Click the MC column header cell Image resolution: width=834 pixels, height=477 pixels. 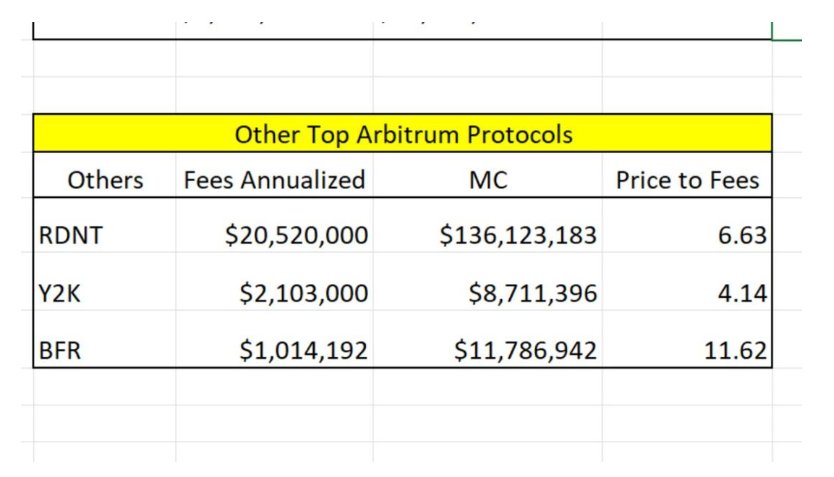click(x=488, y=175)
